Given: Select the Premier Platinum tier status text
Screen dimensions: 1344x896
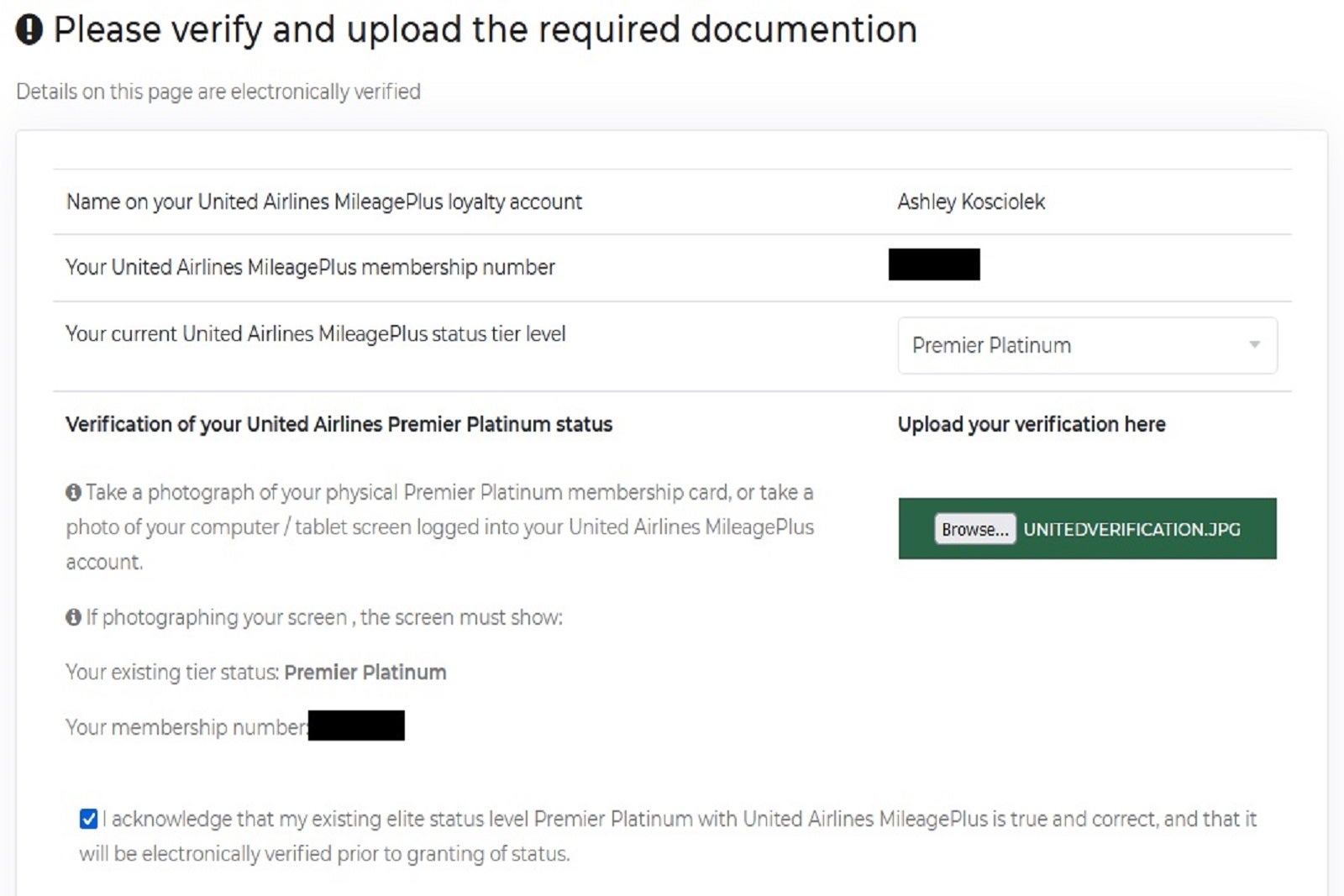Looking at the screenshot, I should 365,672.
